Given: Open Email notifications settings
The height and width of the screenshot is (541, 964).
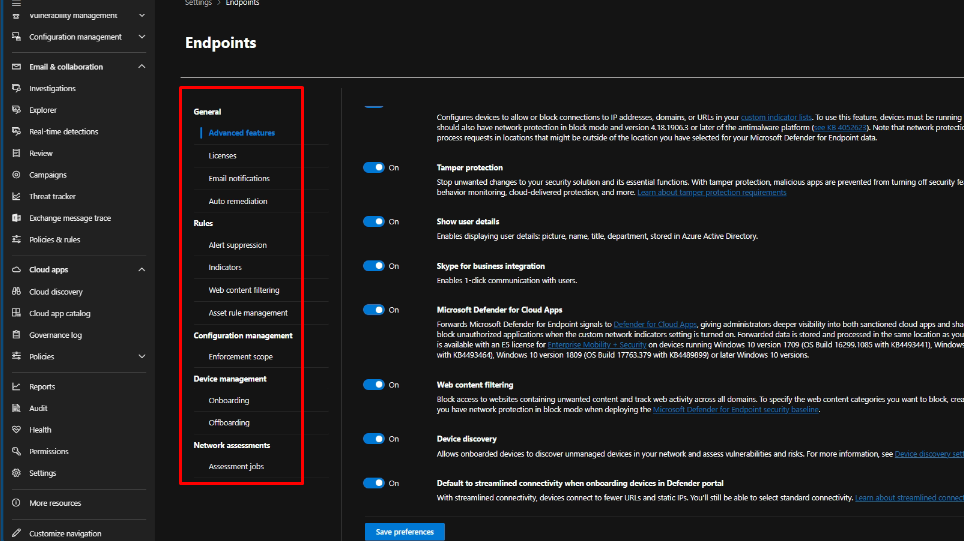Looking at the screenshot, I should [x=239, y=178].
